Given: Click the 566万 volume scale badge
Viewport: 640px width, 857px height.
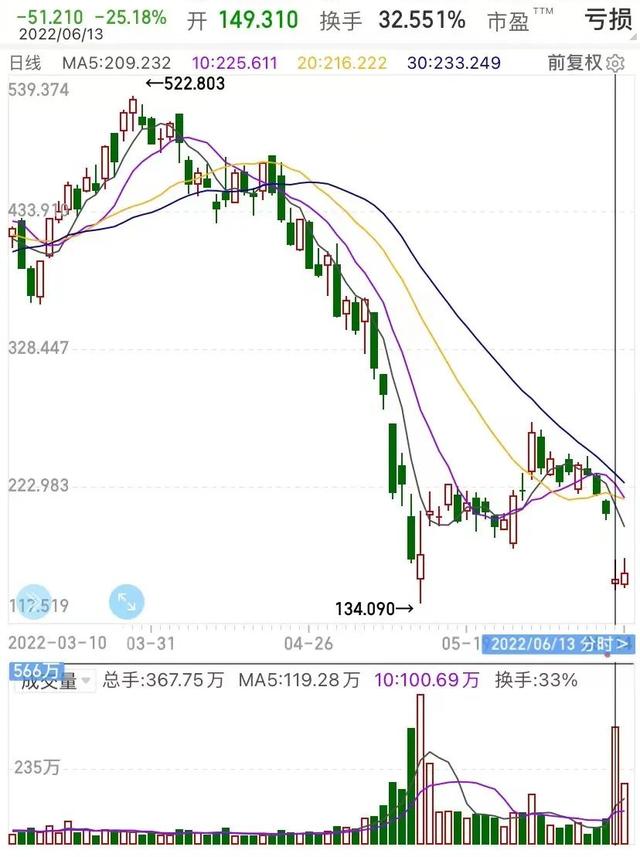Looking at the screenshot, I should tap(36, 670).
